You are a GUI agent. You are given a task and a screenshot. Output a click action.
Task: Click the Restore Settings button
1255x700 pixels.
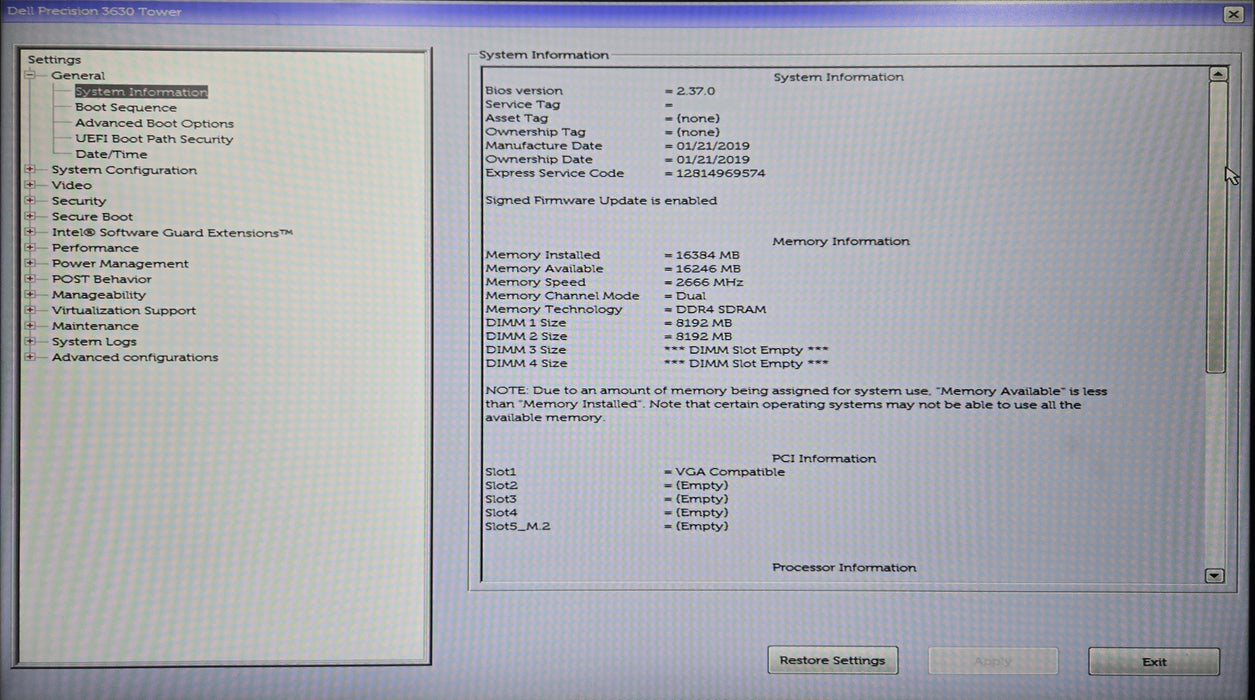coord(832,661)
